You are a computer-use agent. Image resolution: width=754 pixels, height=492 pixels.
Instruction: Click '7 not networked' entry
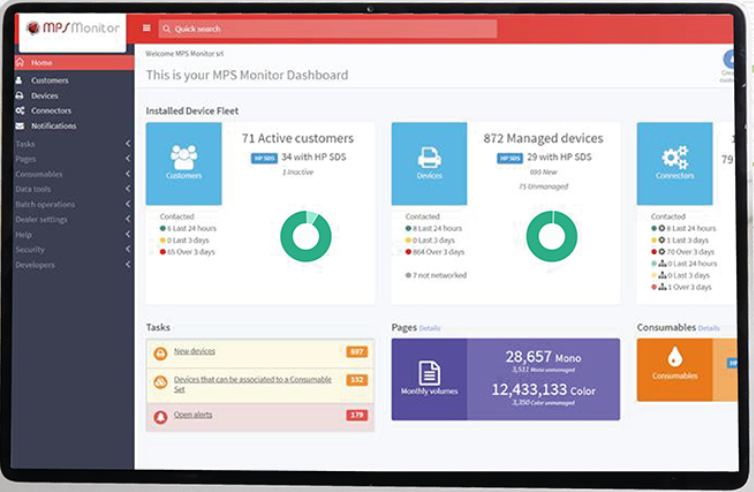point(436,276)
